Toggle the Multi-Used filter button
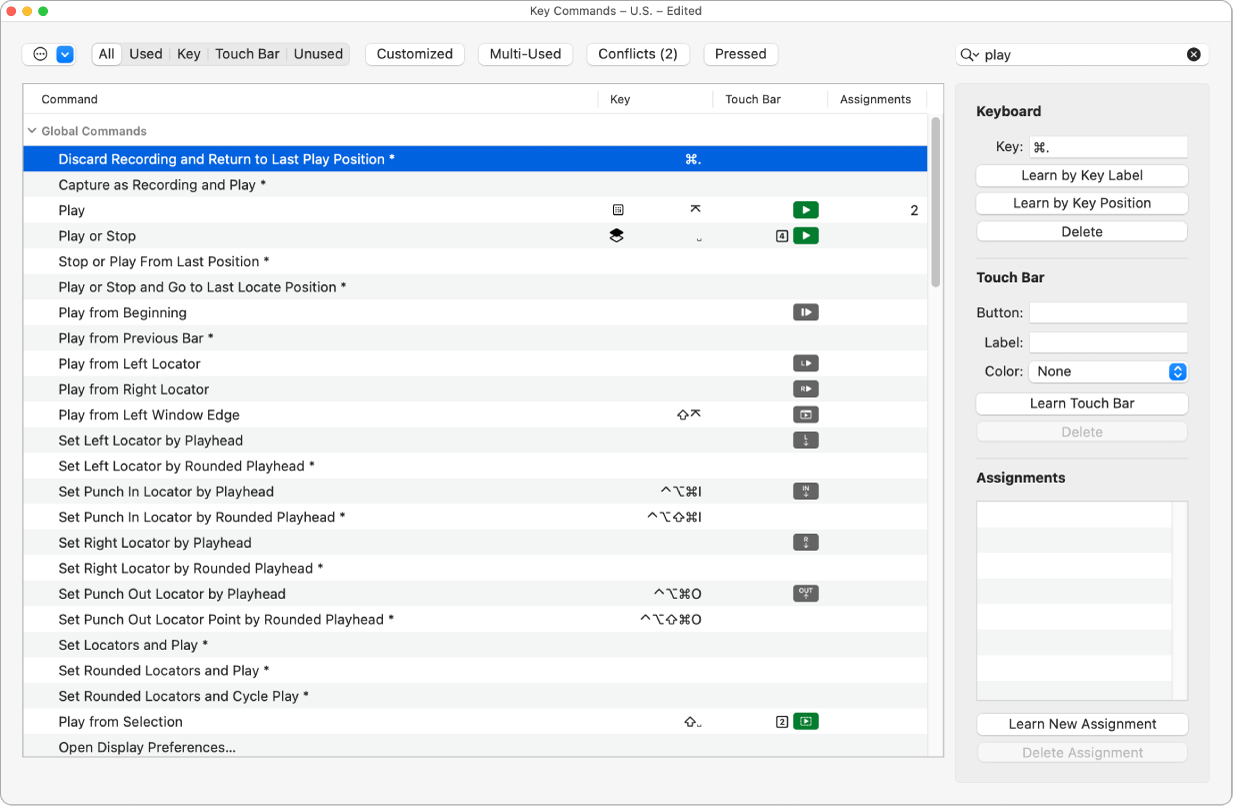Viewport: 1234px width, 806px height. pos(525,54)
